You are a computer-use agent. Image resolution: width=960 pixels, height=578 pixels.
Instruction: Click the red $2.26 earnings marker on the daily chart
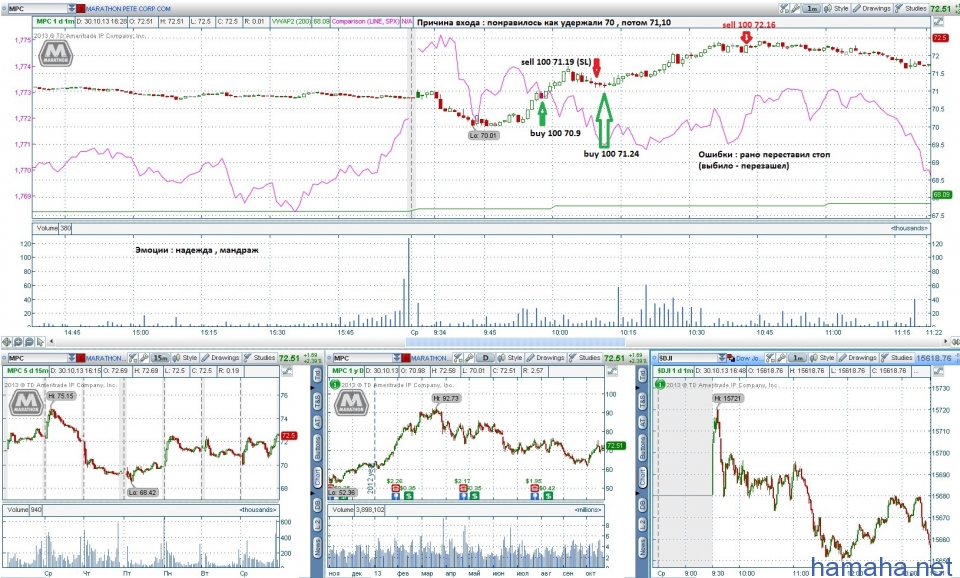pyautogui.click(x=396, y=488)
